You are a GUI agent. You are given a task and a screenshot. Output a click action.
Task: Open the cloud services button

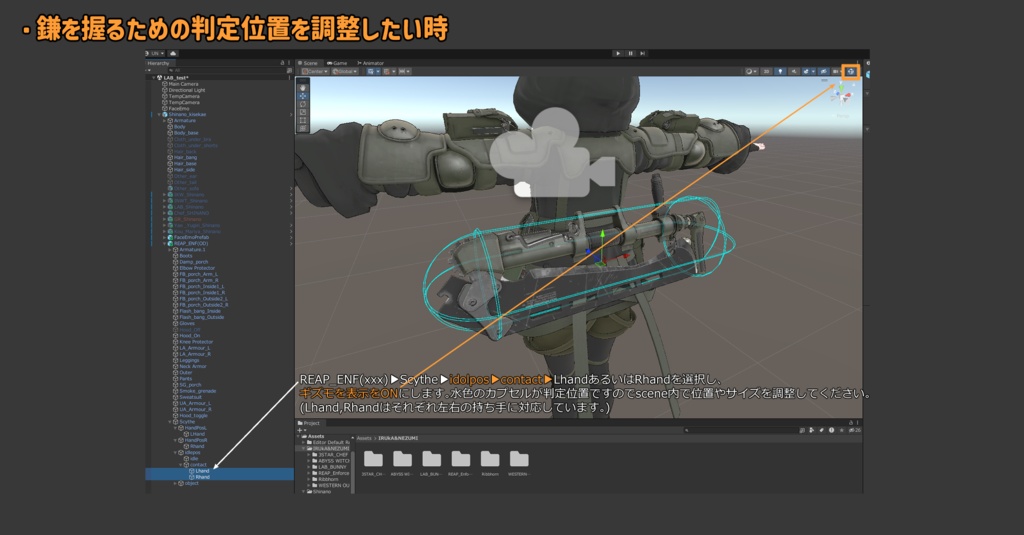[x=173, y=53]
